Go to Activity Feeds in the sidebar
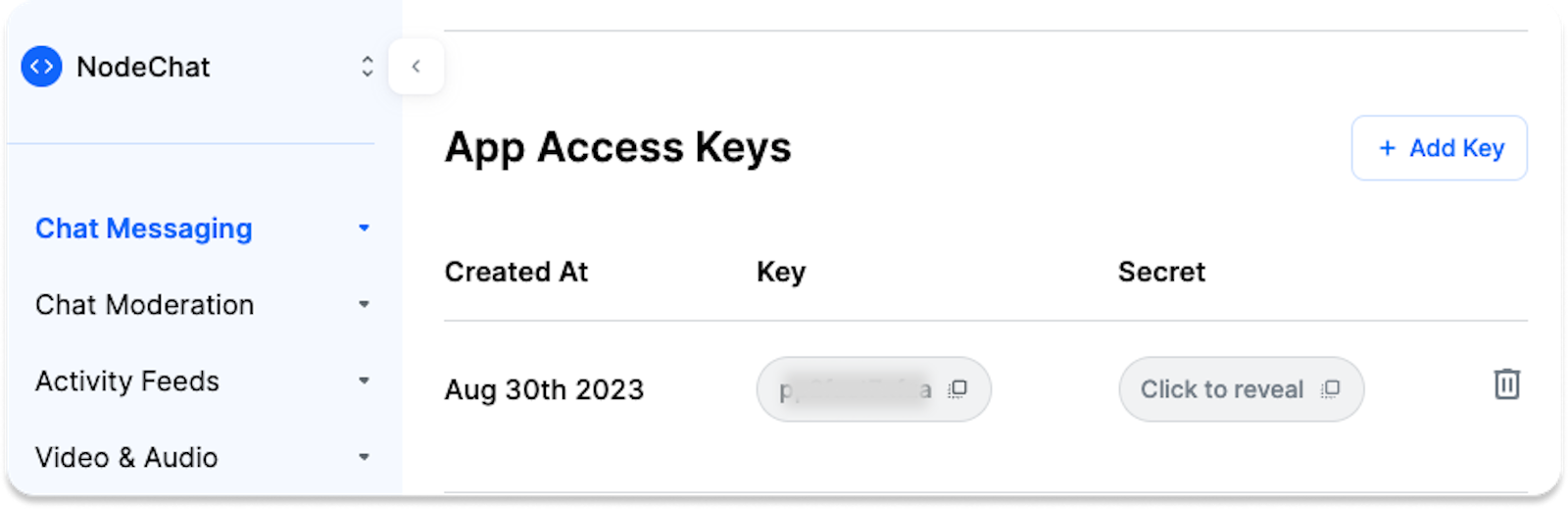Screen dimensions: 1568x509 point(127,381)
